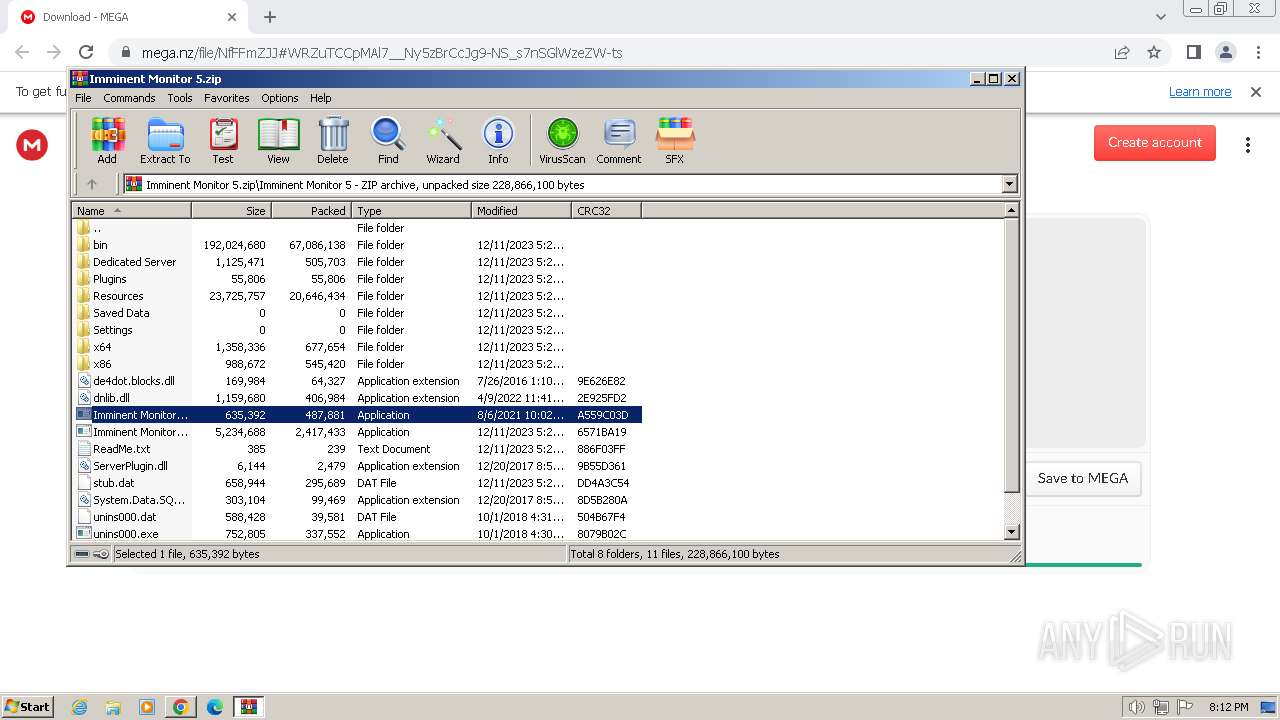
Task: Select the ServerPlugin.dll row
Action: click(358, 466)
